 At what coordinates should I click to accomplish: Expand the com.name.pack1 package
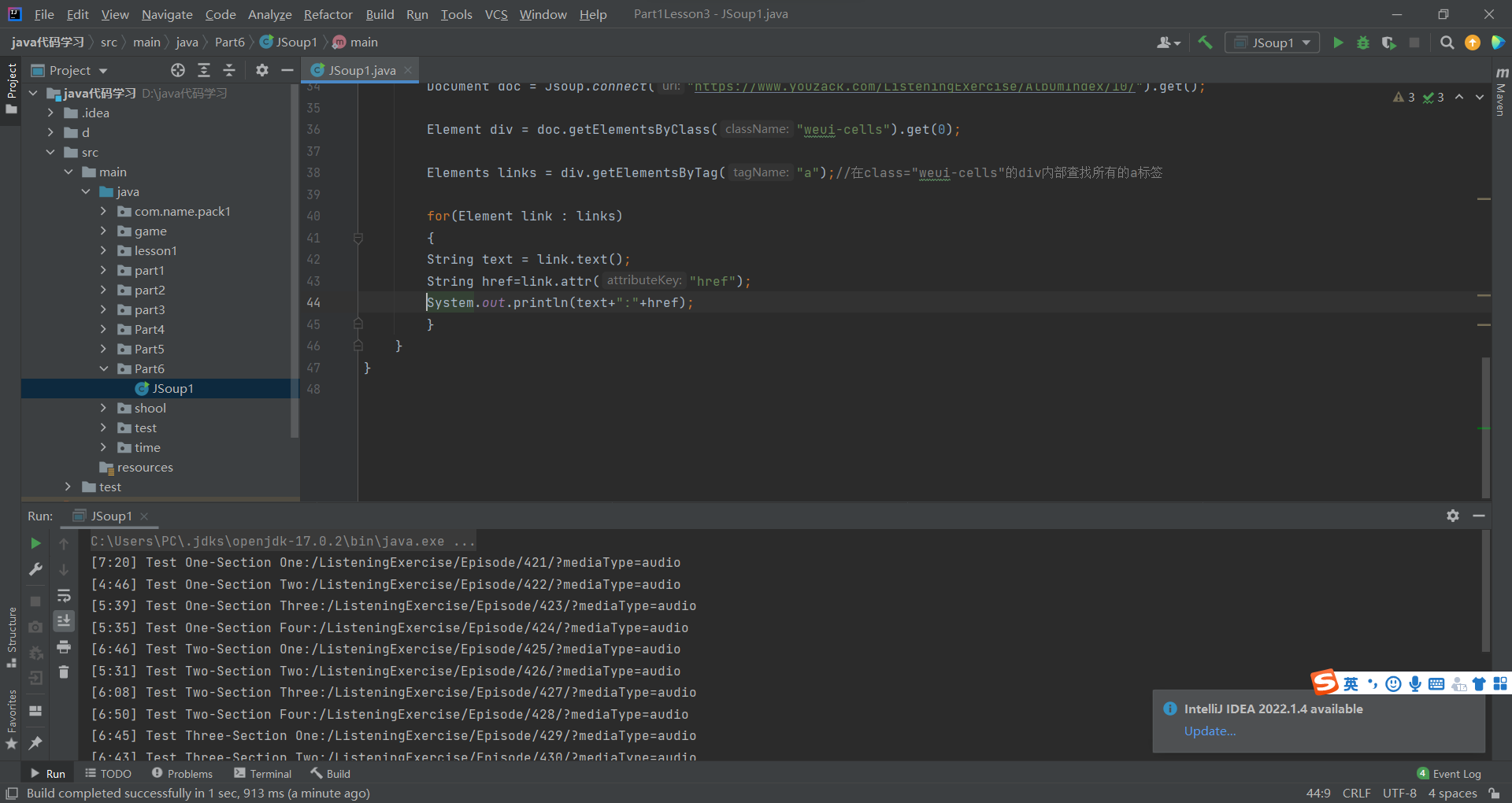104,211
